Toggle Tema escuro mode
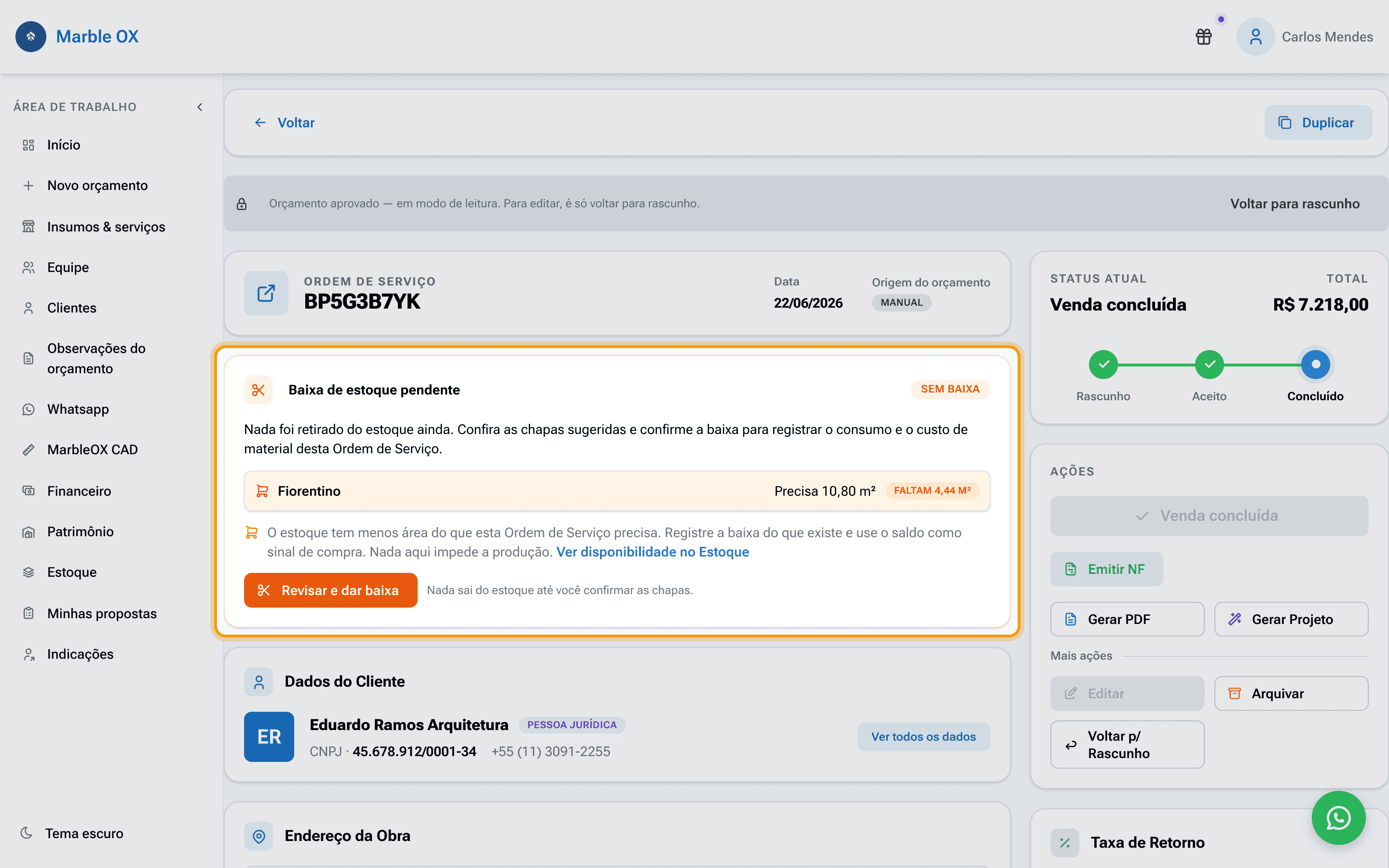This screenshot has width=1389, height=868. point(72,834)
